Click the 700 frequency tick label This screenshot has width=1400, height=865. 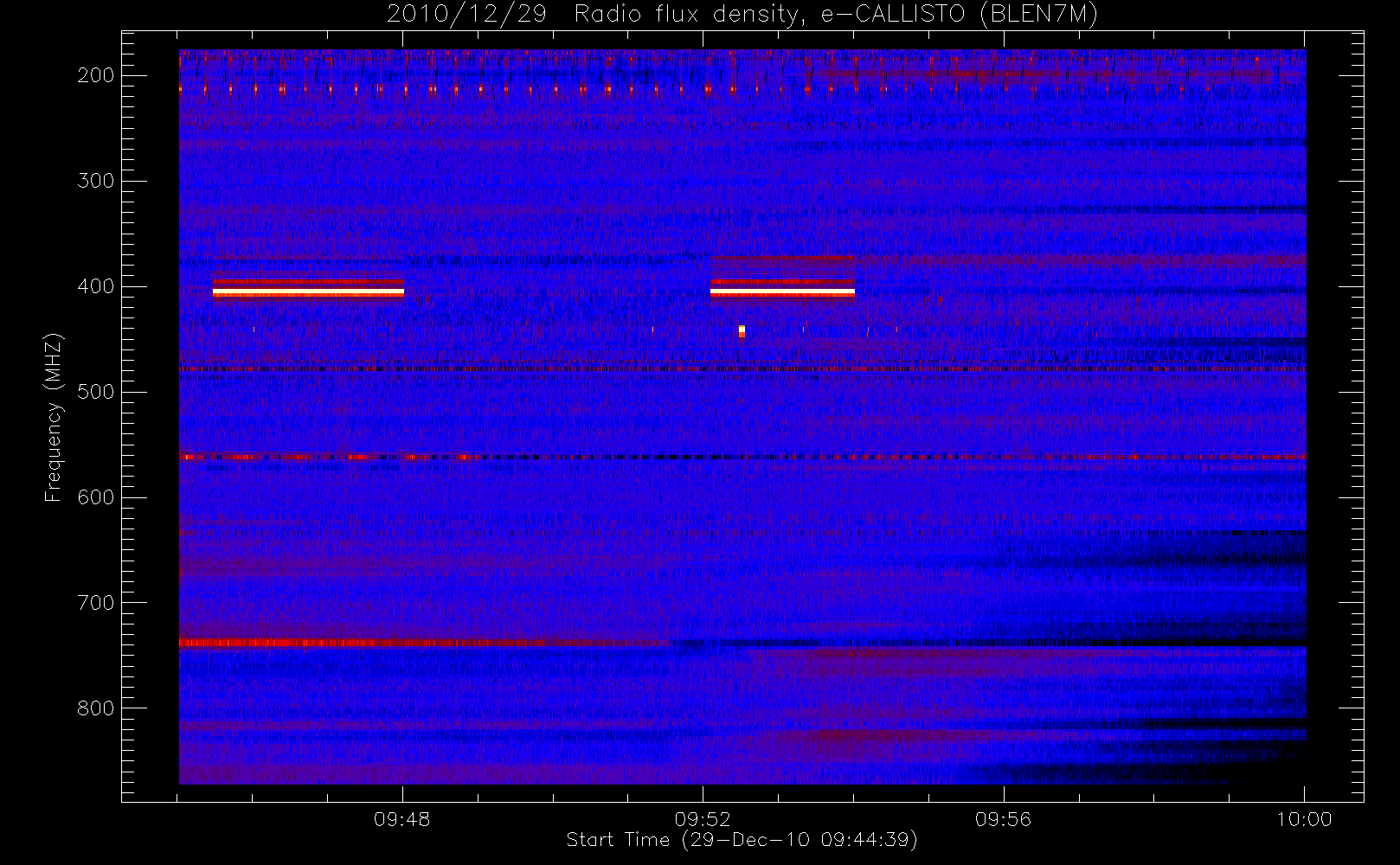click(x=95, y=603)
